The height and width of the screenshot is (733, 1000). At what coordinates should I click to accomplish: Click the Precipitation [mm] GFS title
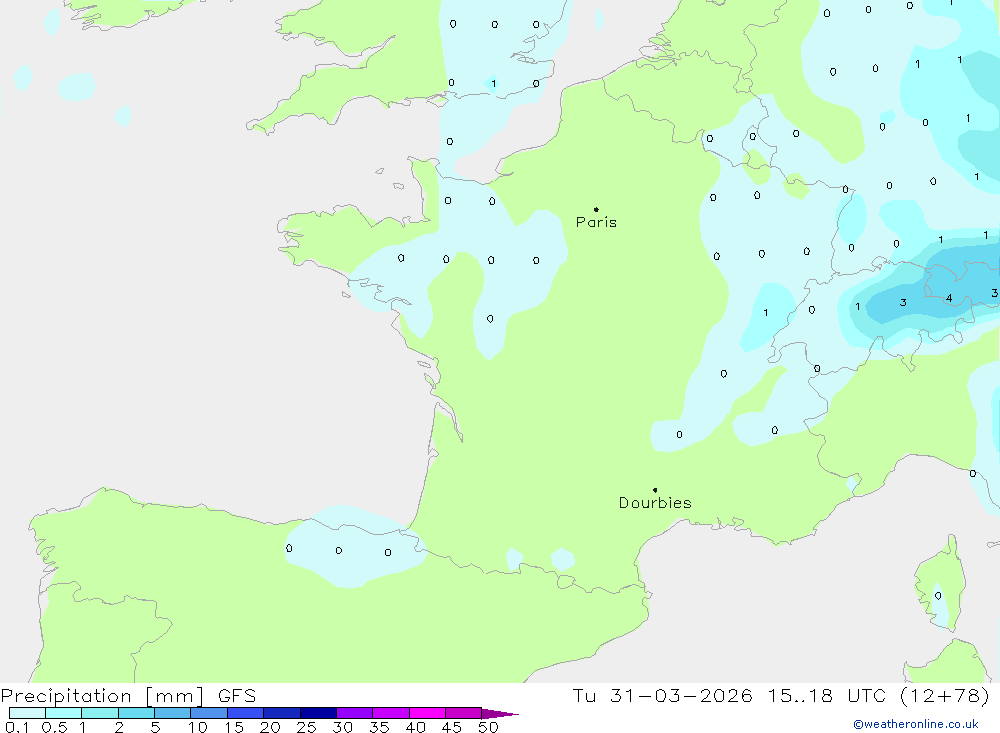(x=128, y=695)
